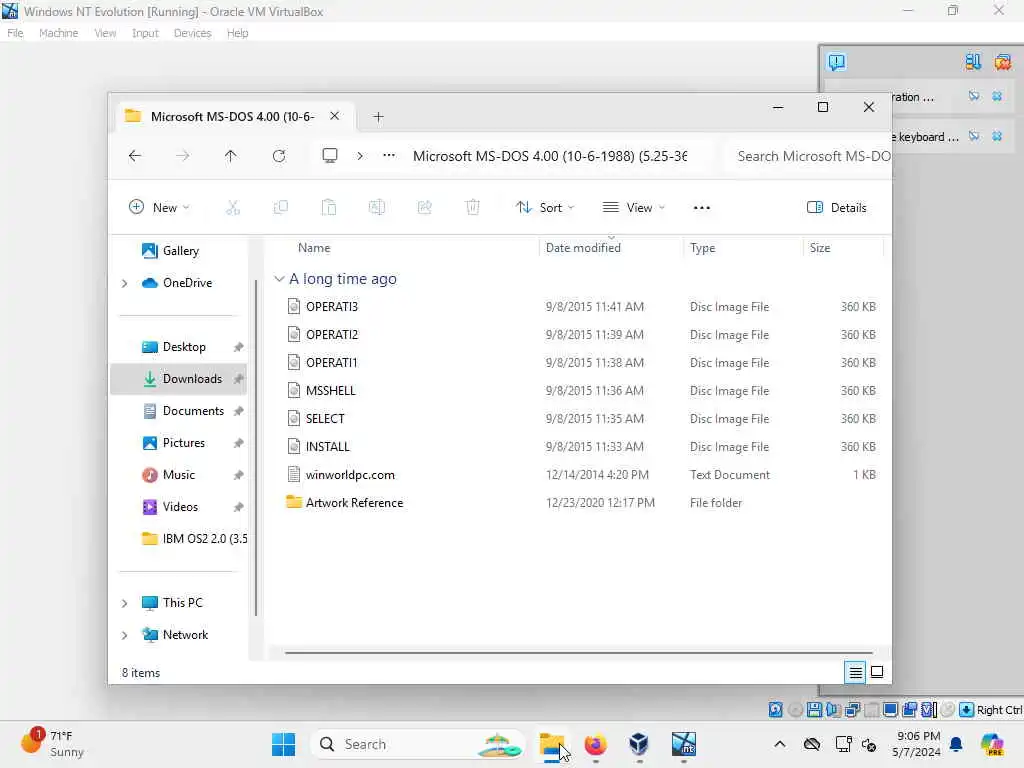1024x768 pixels.
Task: Select the Microsoft MS-DOS 4.00 tab
Action: (232, 116)
